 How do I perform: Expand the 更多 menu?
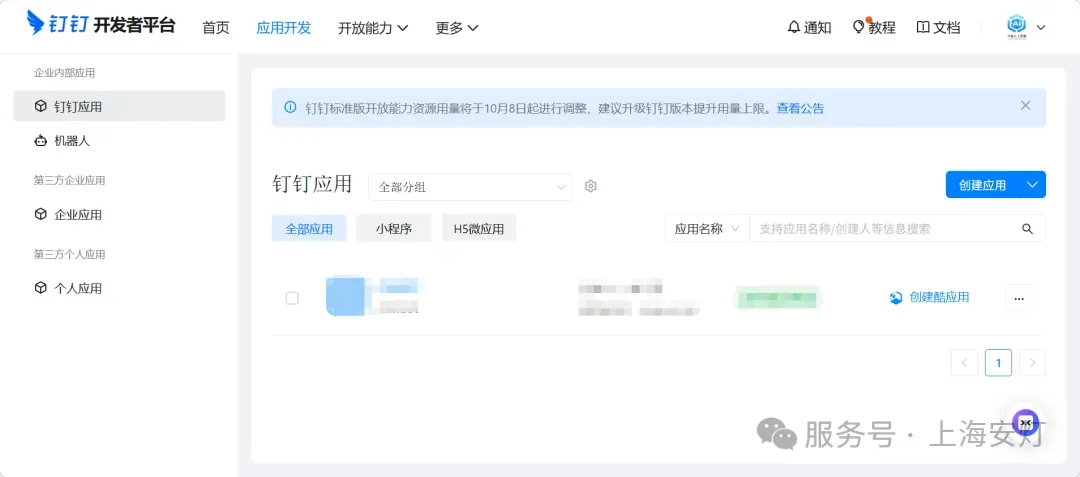(457, 28)
